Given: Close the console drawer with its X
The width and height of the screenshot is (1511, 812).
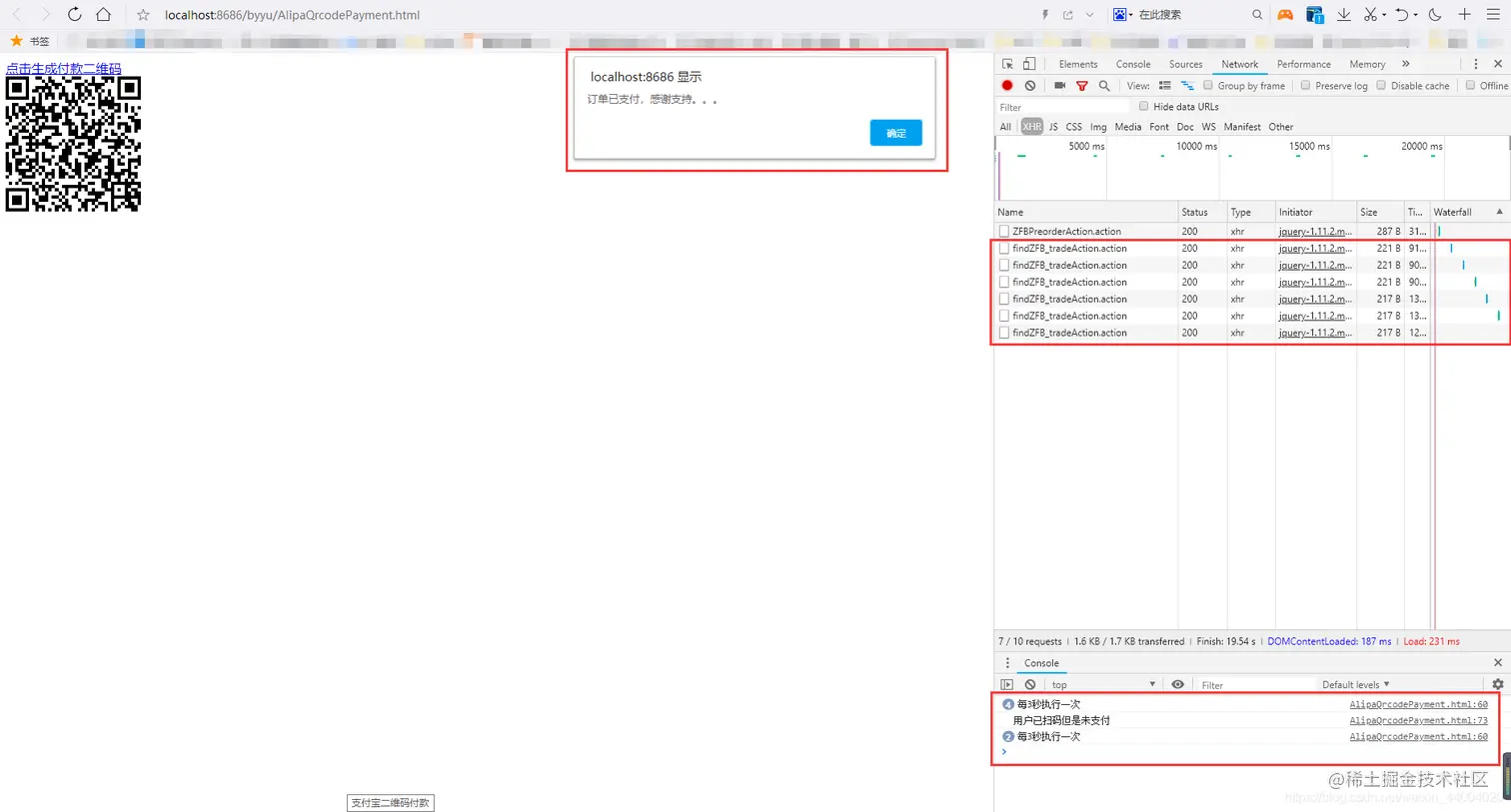Looking at the screenshot, I should 1498,663.
